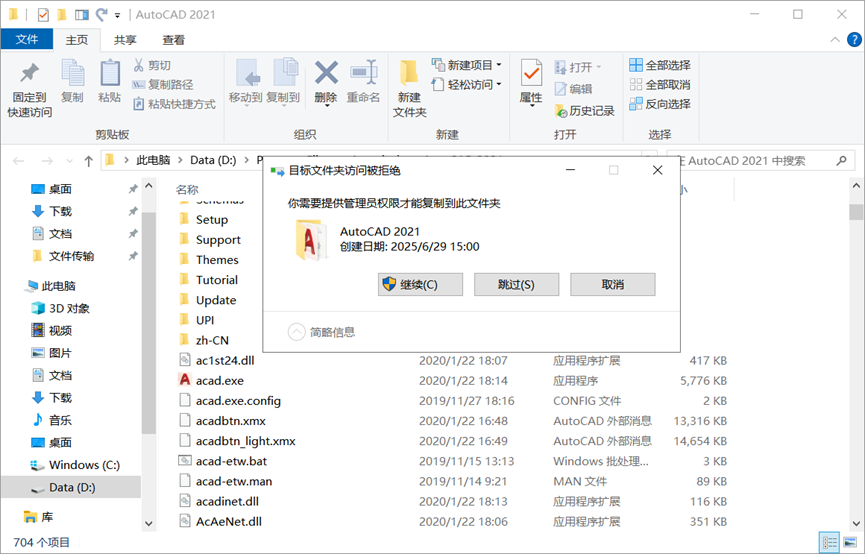This screenshot has height=554, width=865.
Task: Click Data (D:) in address bar
Action: tap(213, 160)
